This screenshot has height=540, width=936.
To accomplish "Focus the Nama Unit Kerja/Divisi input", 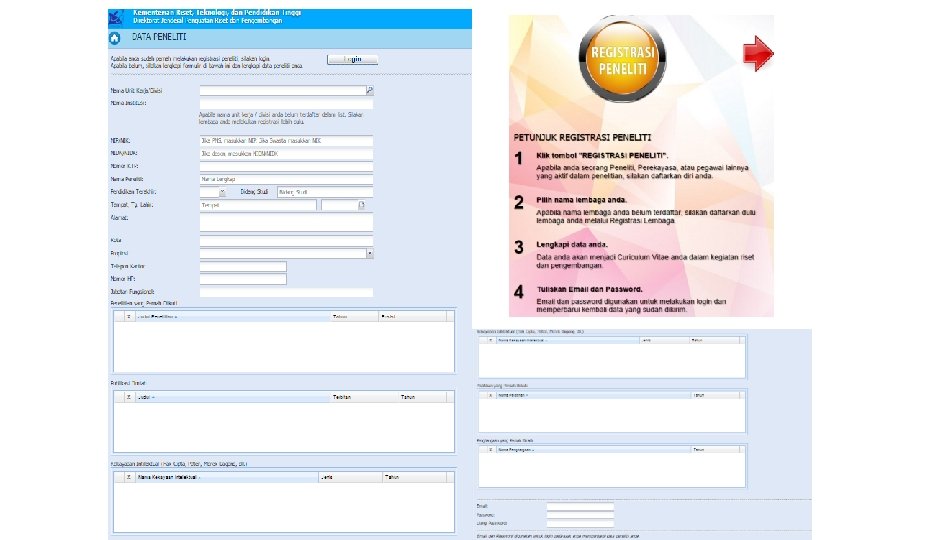I will 282,90.
